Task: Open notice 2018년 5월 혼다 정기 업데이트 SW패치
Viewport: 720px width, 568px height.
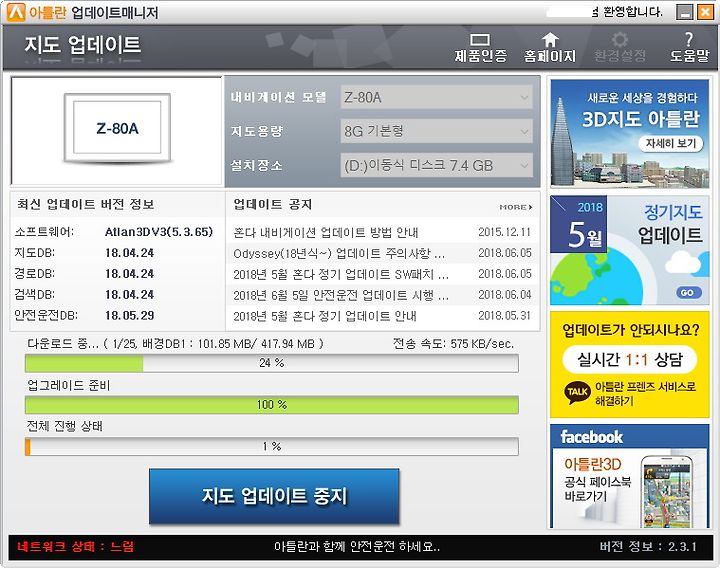Action: click(x=341, y=275)
